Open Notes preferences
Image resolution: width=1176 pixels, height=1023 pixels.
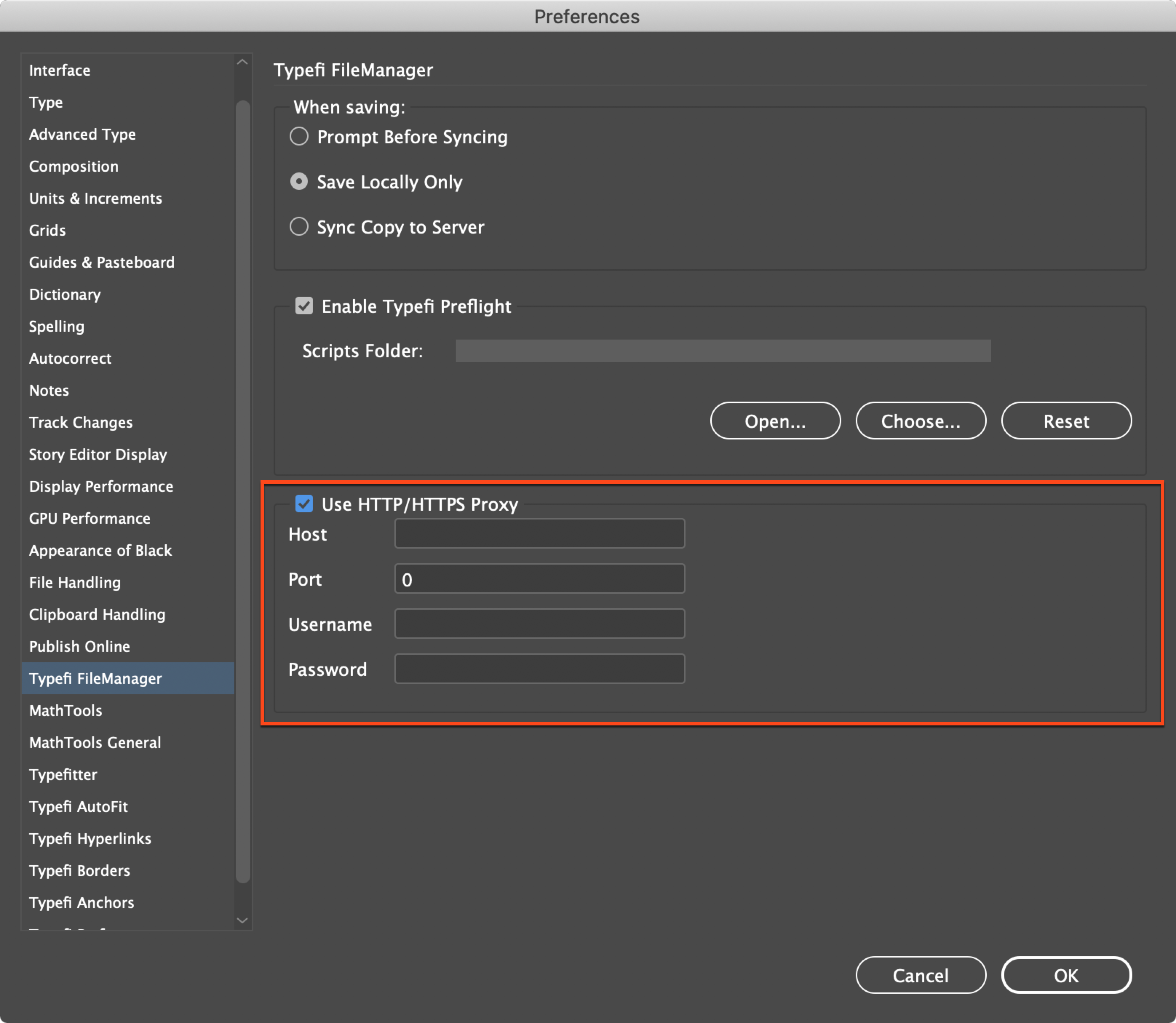click(x=128, y=390)
